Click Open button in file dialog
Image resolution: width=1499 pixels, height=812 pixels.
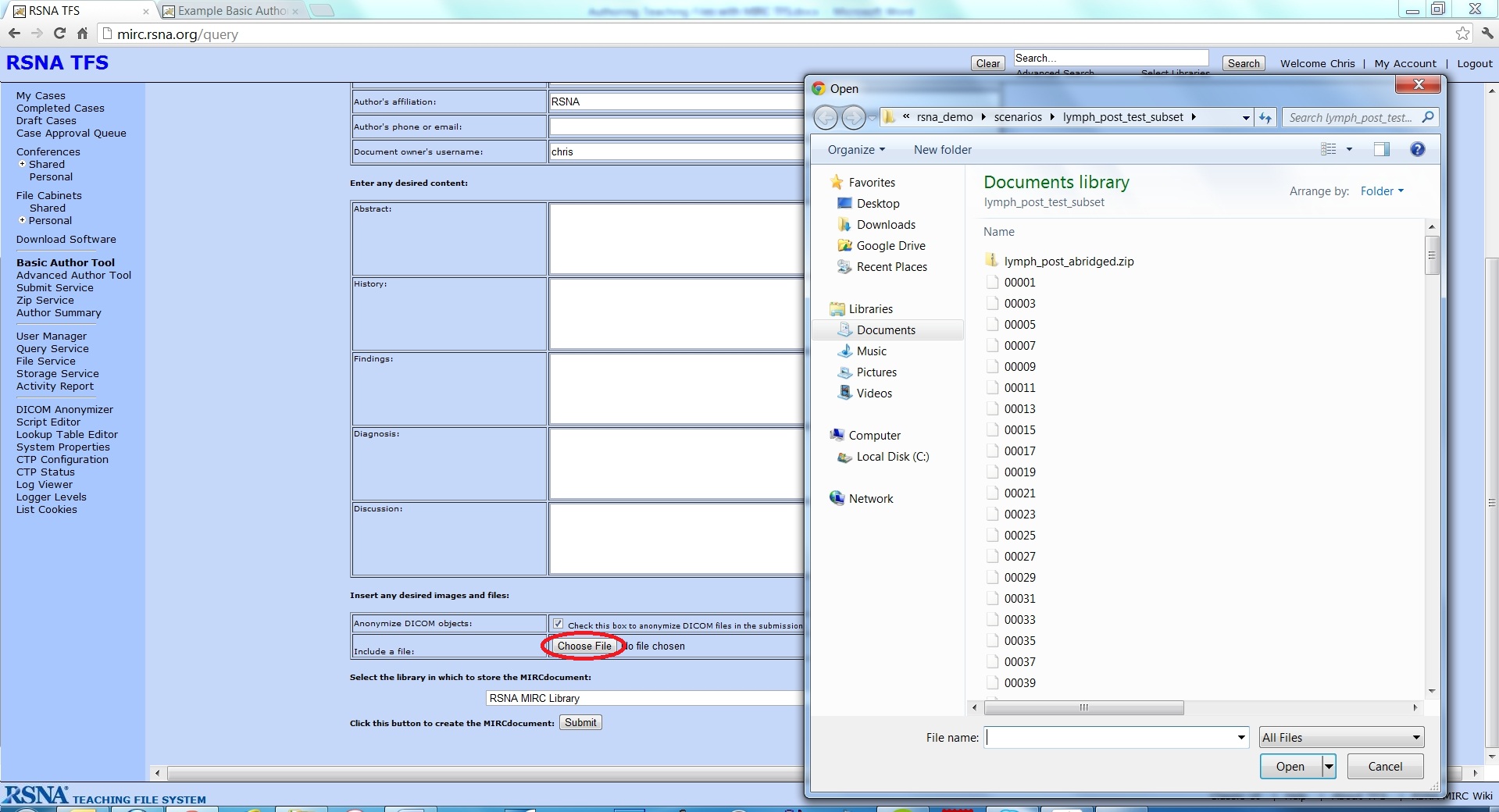tap(1290, 767)
